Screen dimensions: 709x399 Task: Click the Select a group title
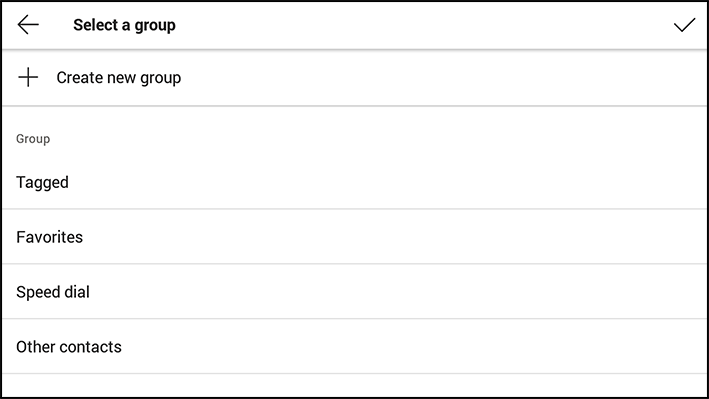124,25
